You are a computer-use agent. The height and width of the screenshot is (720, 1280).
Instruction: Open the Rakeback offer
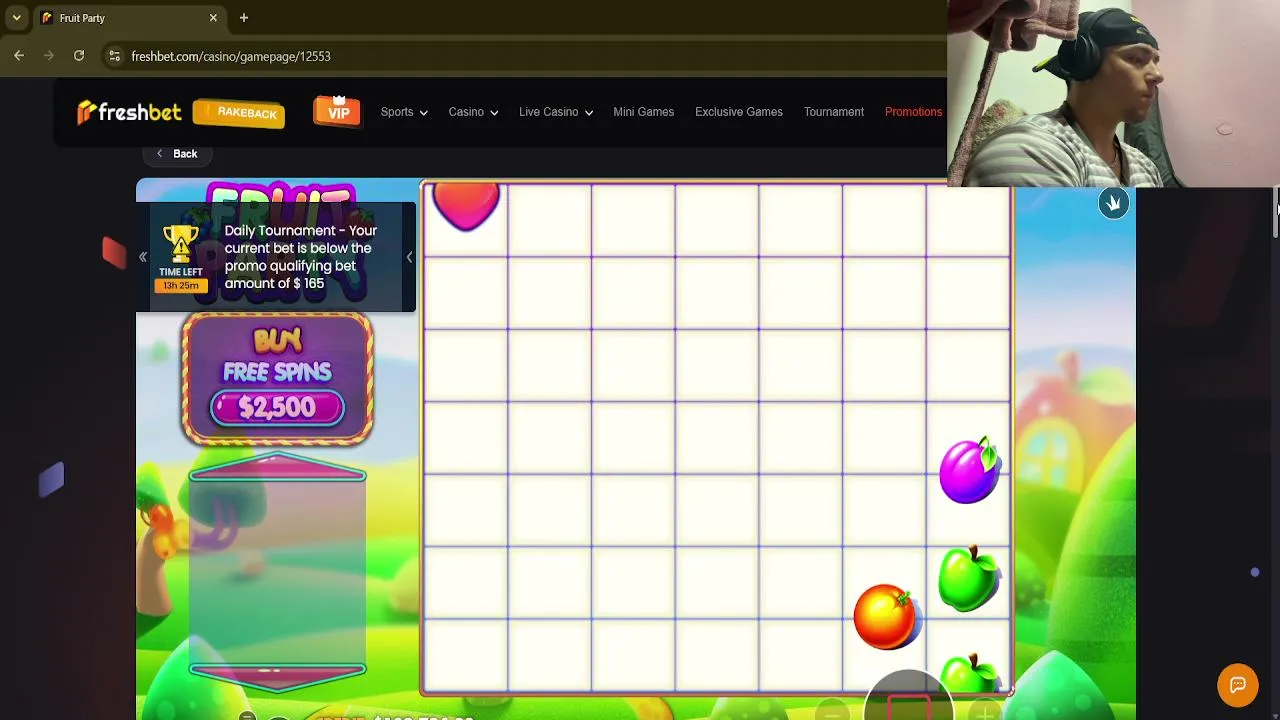(x=239, y=113)
